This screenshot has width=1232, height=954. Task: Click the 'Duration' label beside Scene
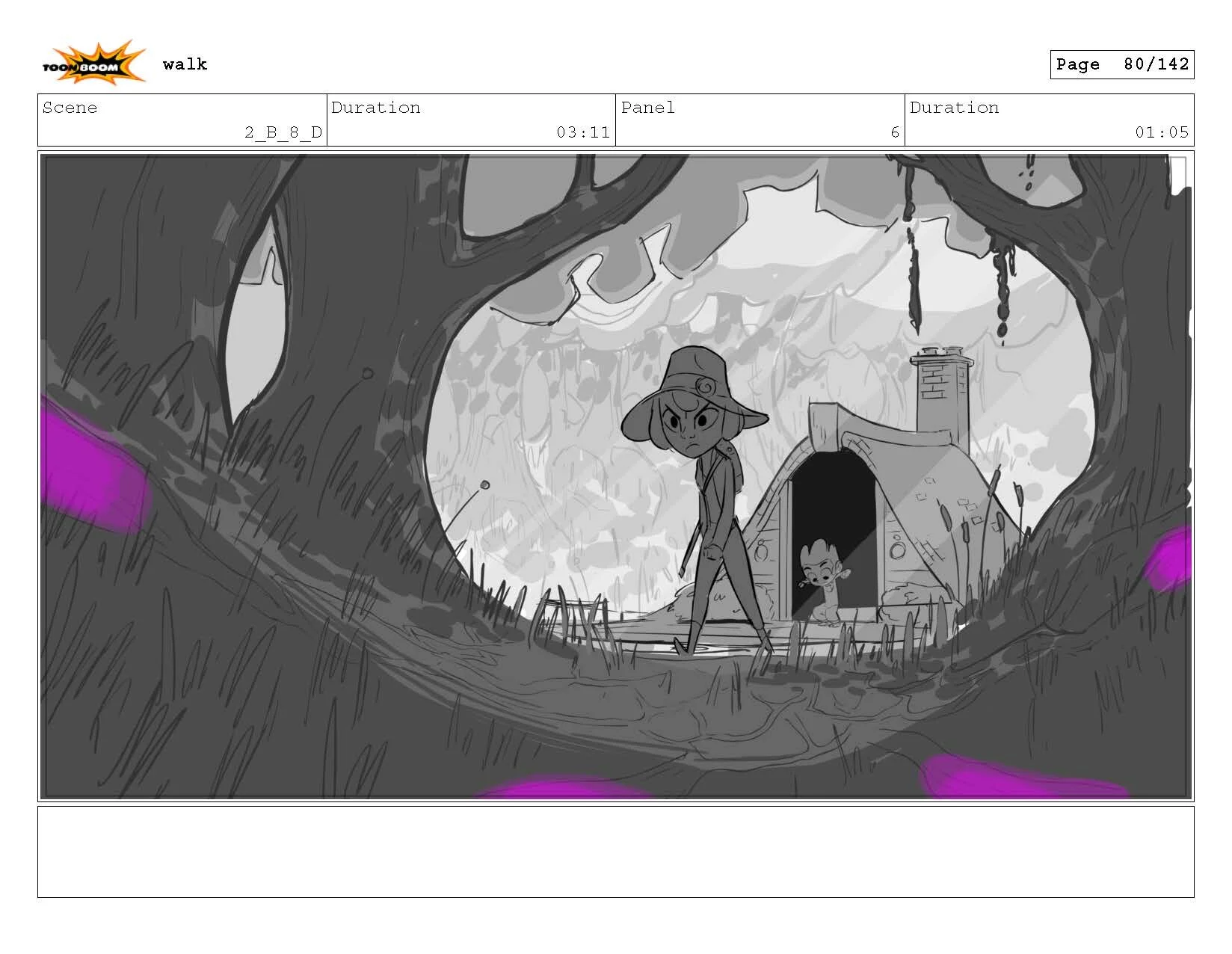(x=375, y=108)
